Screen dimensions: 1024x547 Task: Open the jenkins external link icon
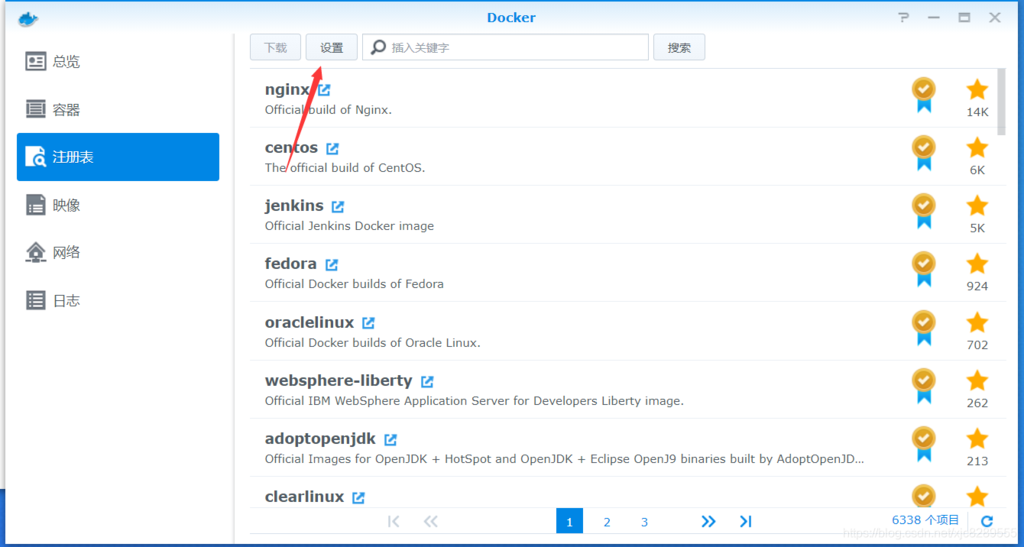pyautogui.click(x=338, y=206)
